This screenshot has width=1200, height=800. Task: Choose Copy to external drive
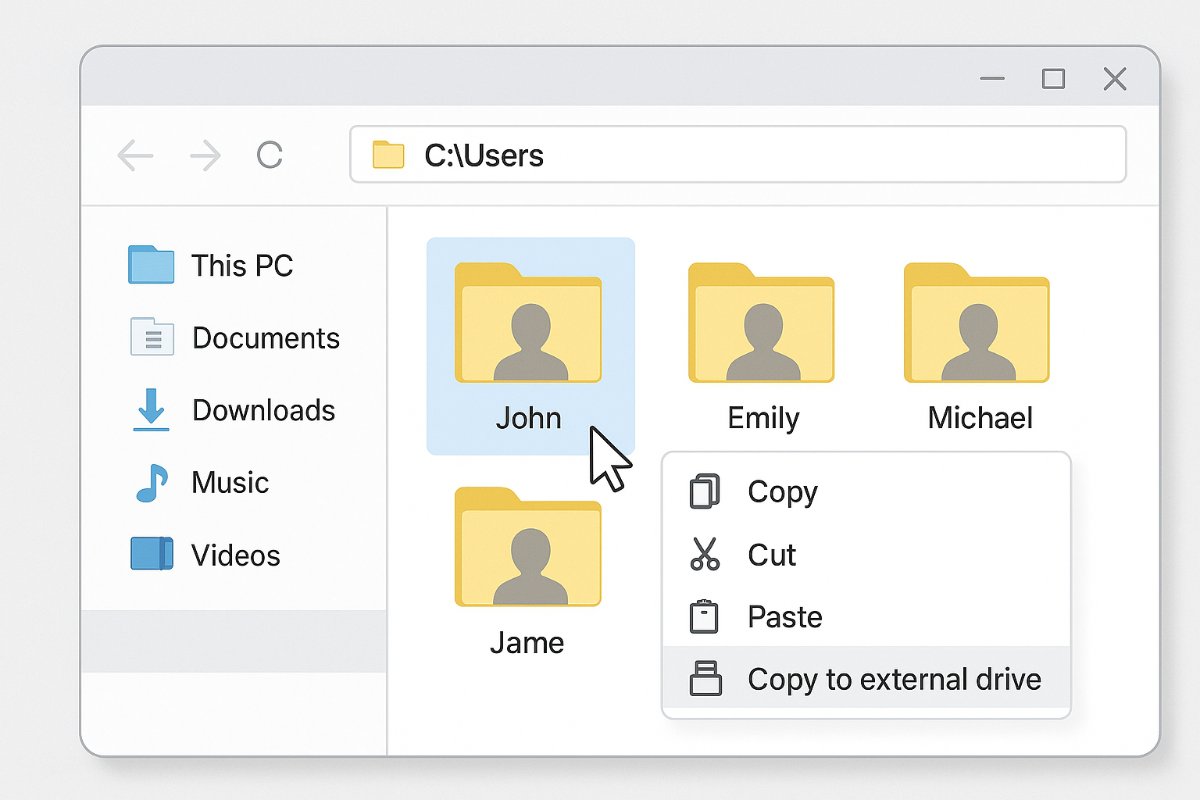coord(866,679)
